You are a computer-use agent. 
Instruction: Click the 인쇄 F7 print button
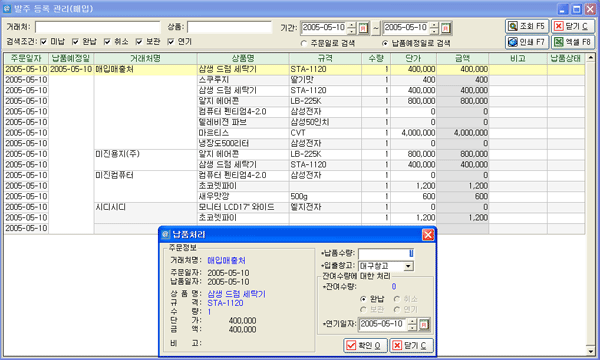527,42
